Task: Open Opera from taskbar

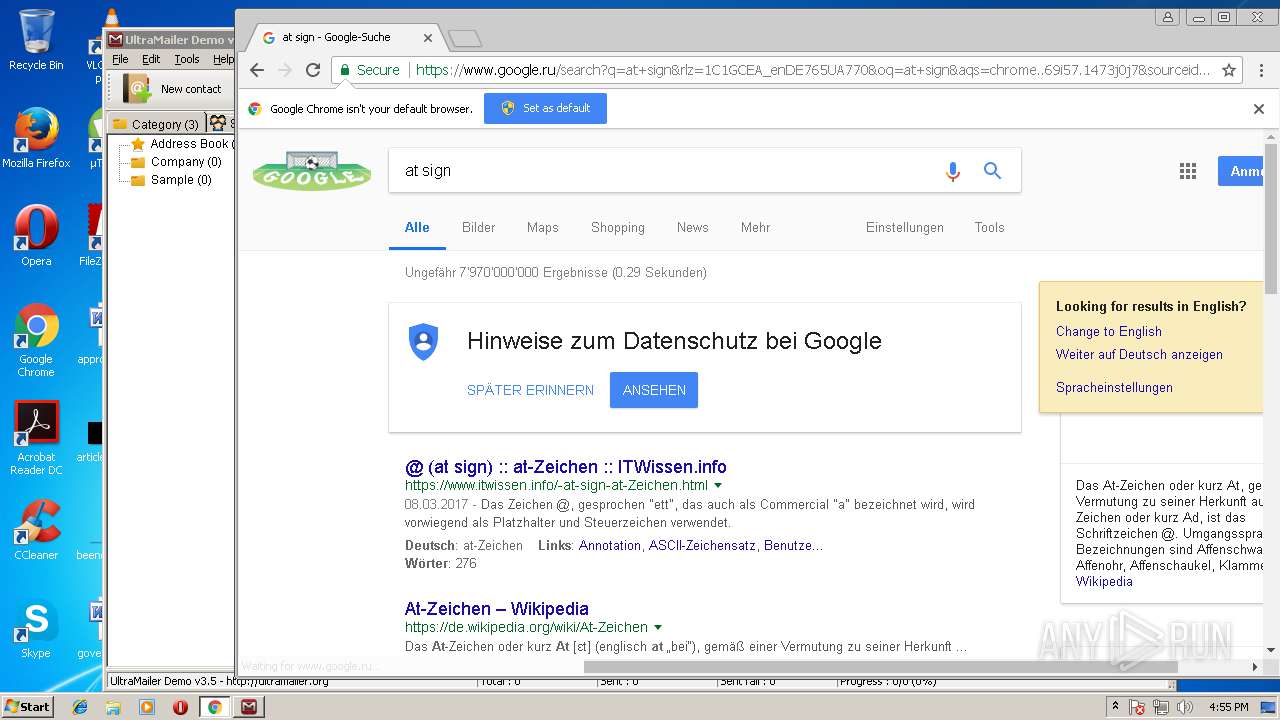Action: 181,707
